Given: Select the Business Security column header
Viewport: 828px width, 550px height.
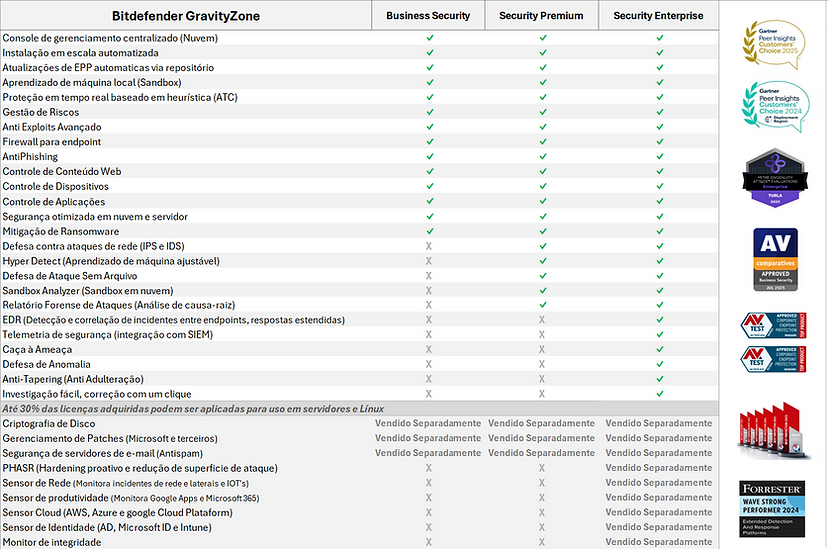Looking at the screenshot, I should pos(428,16).
